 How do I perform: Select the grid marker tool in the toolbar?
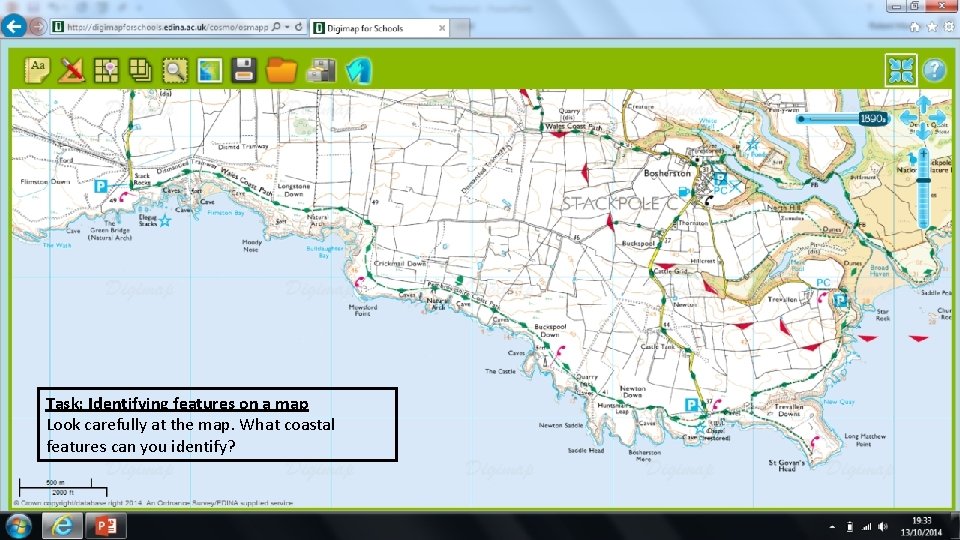coord(106,70)
